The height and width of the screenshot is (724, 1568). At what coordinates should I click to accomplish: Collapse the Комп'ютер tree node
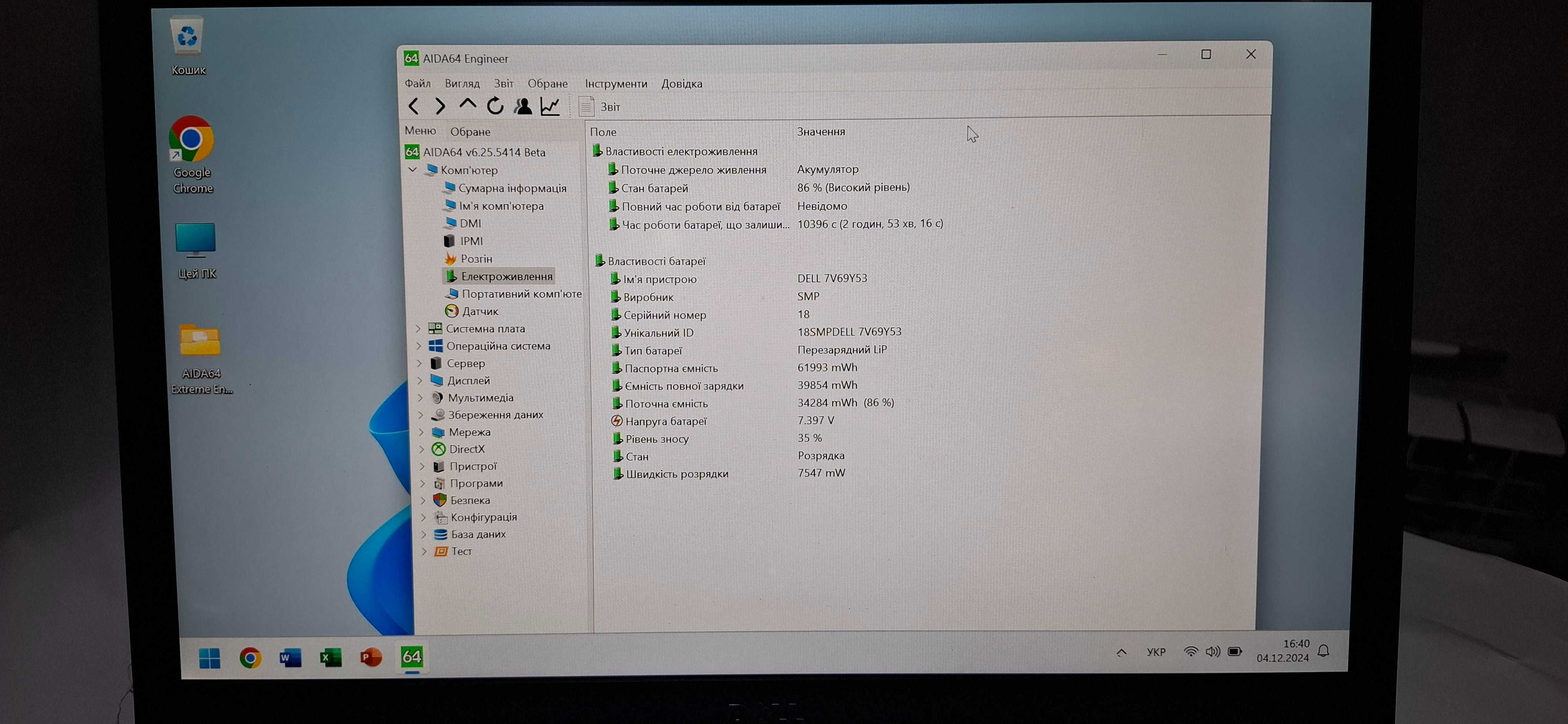413,170
